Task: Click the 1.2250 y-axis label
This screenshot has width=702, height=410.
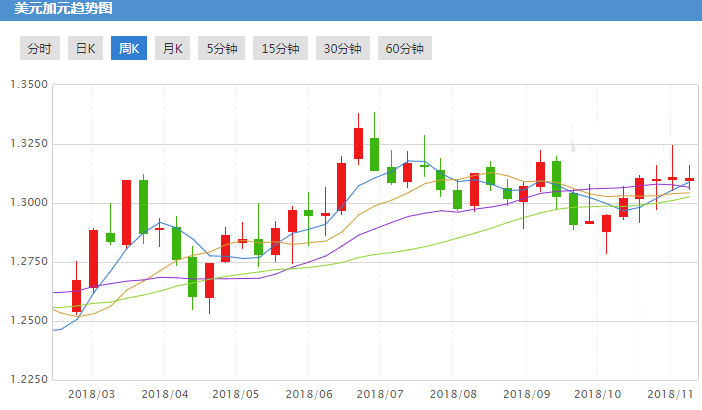Action: pyautogui.click(x=28, y=380)
